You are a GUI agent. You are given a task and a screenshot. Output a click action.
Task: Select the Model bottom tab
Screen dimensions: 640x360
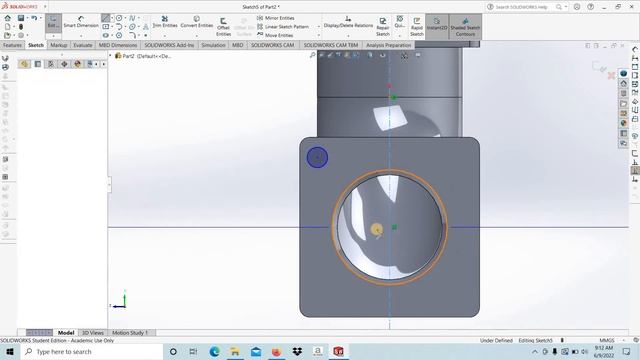coord(66,333)
